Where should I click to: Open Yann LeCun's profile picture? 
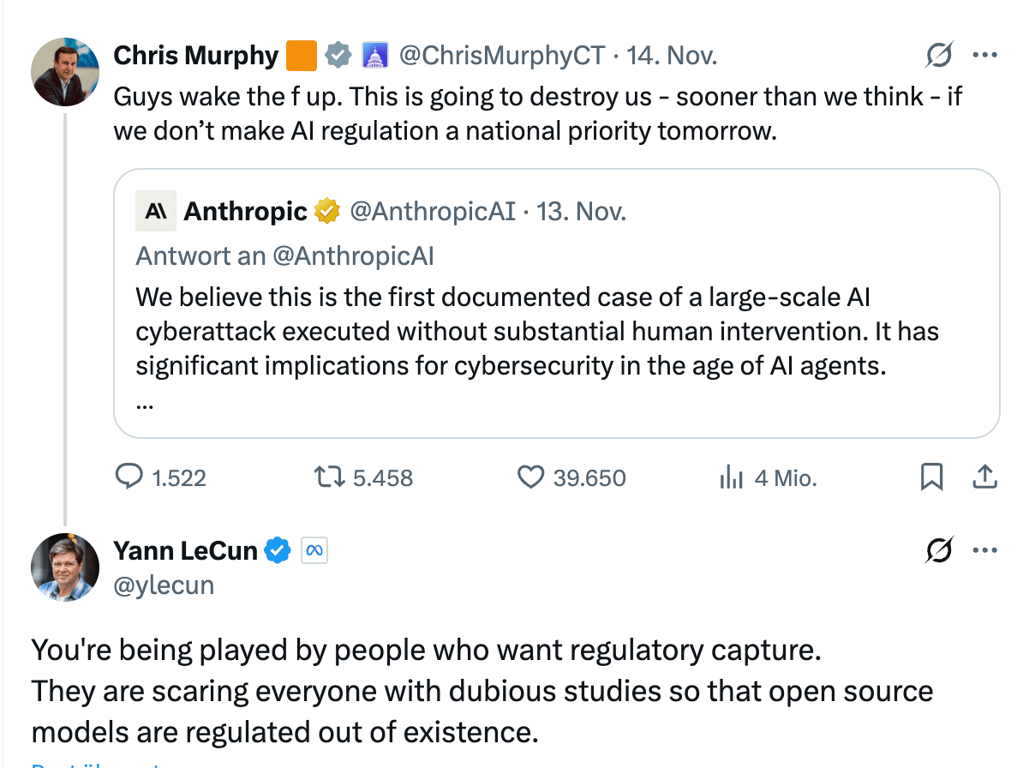click(66, 567)
